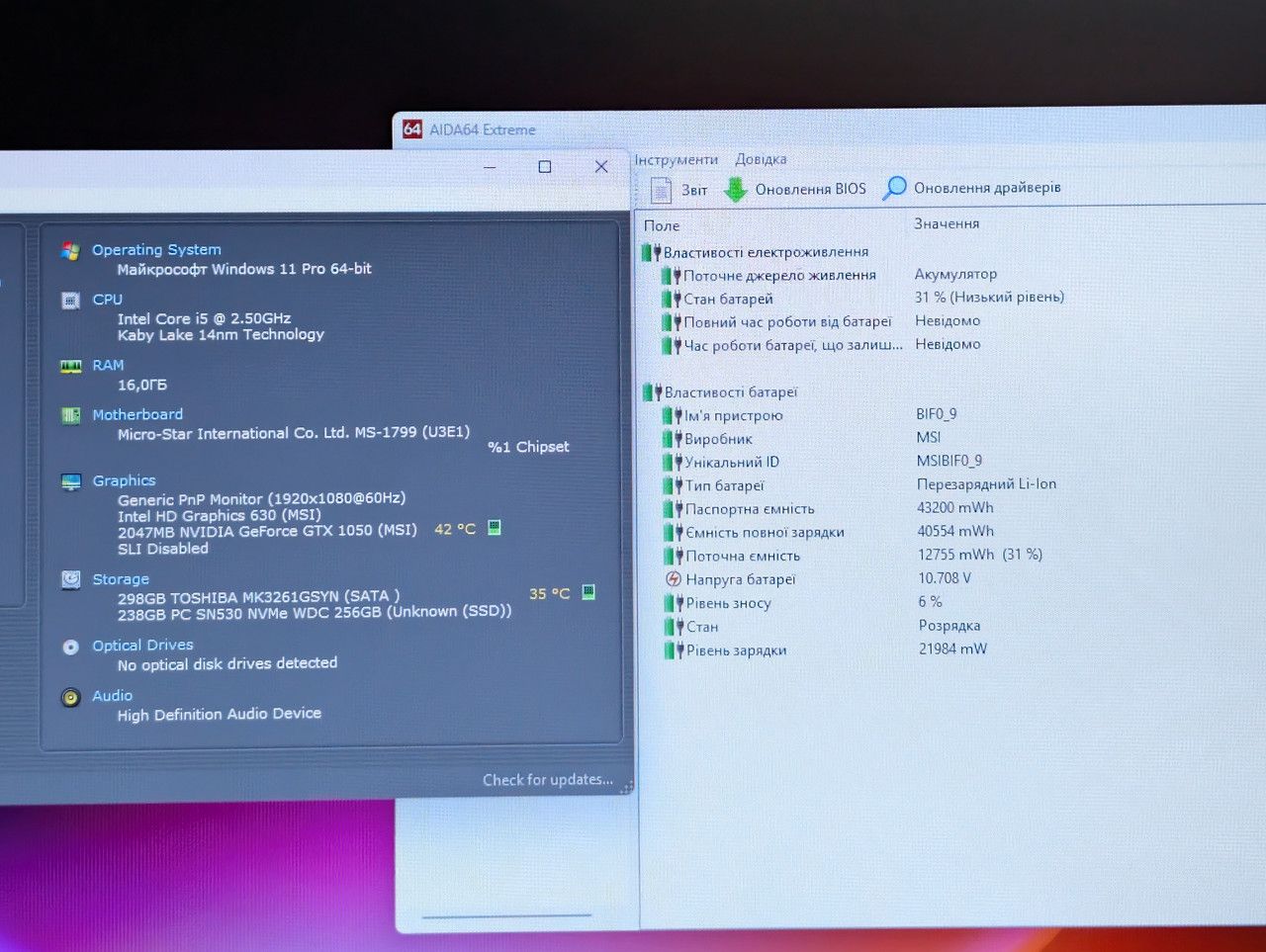Click the Перезарядний Li-Ion value
Image resolution: width=1266 pixels, height=952 pixels.
point(986,483)
